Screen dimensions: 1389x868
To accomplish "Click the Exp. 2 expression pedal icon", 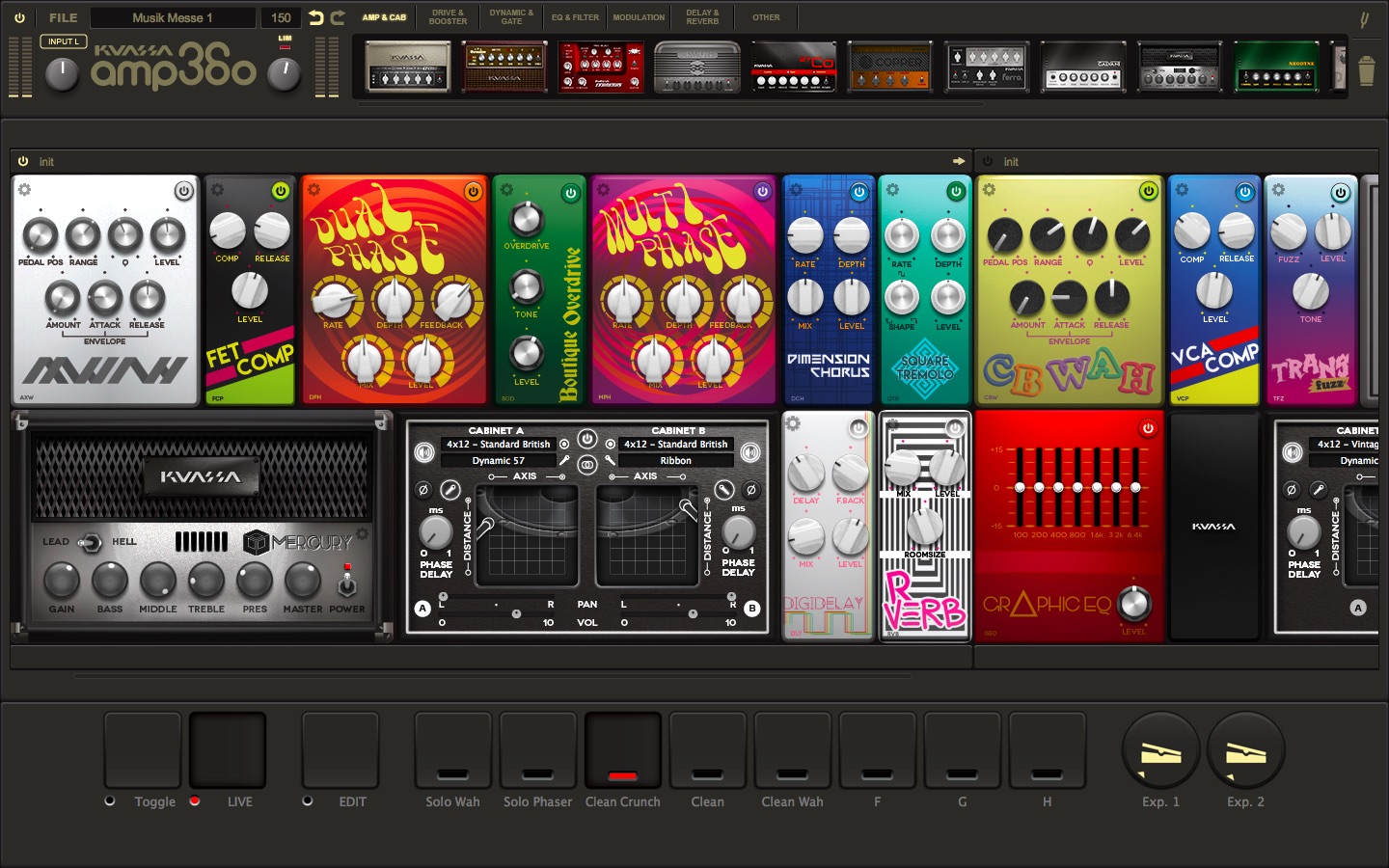I will coord(1245,751).
